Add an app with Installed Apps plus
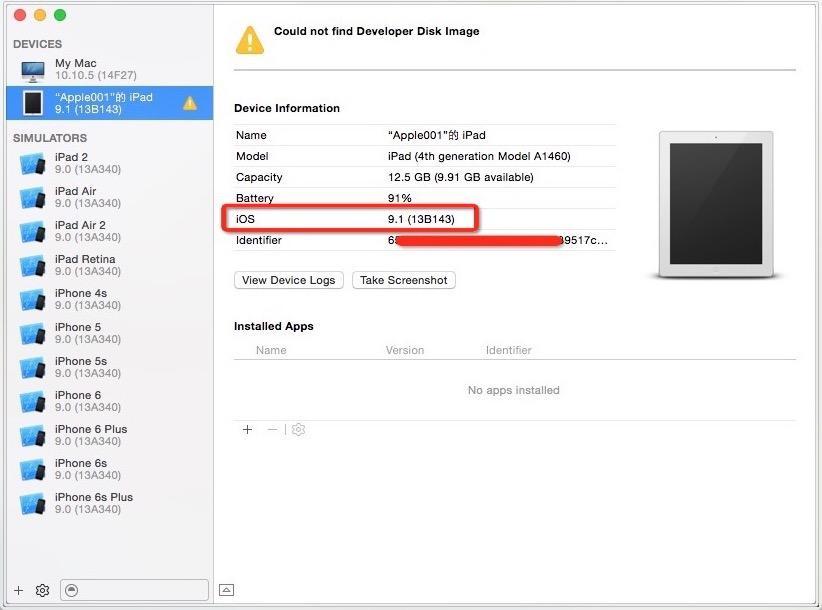 247,430
